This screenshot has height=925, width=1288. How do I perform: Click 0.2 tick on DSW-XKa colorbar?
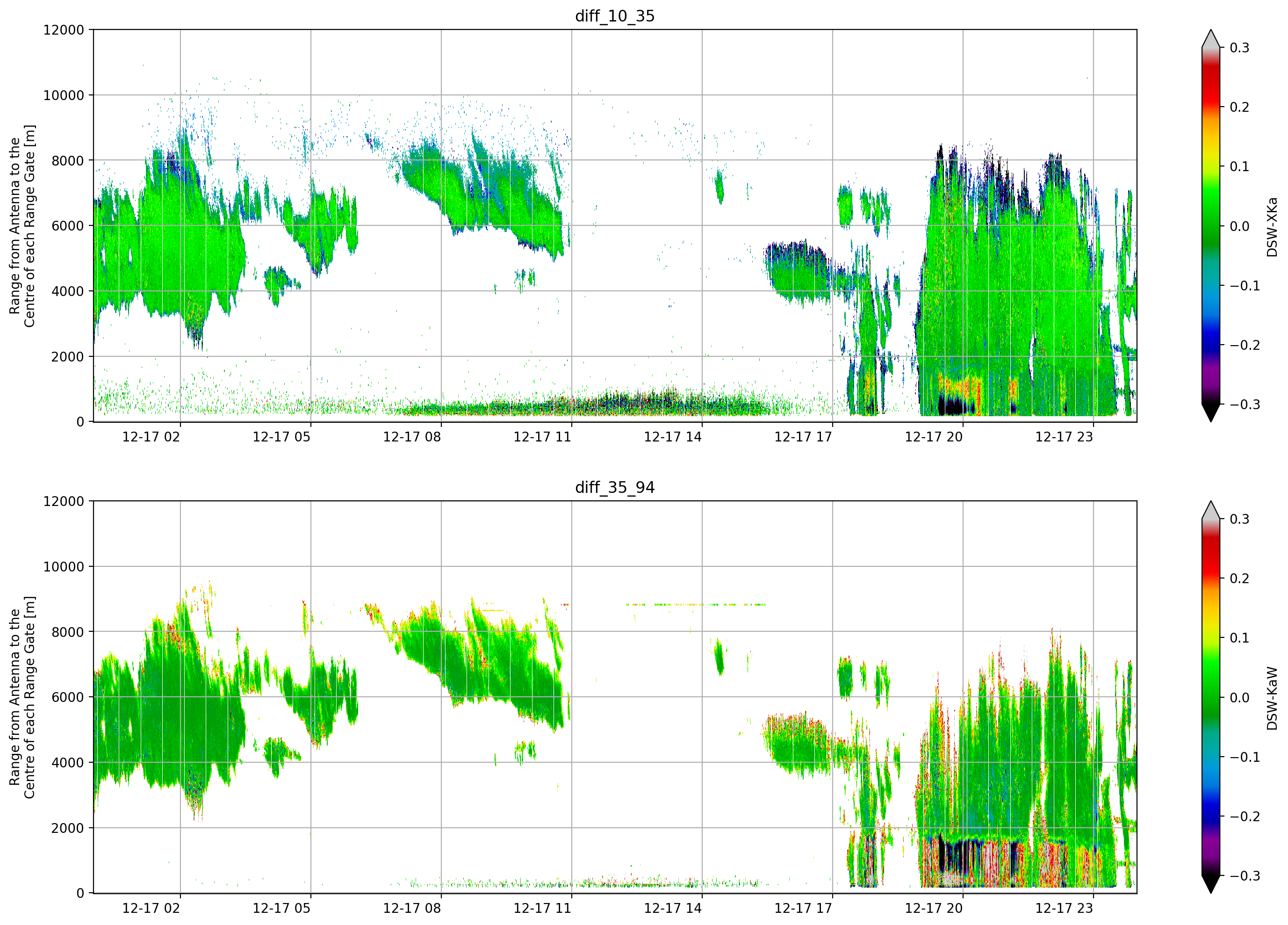click(1240, 108)
